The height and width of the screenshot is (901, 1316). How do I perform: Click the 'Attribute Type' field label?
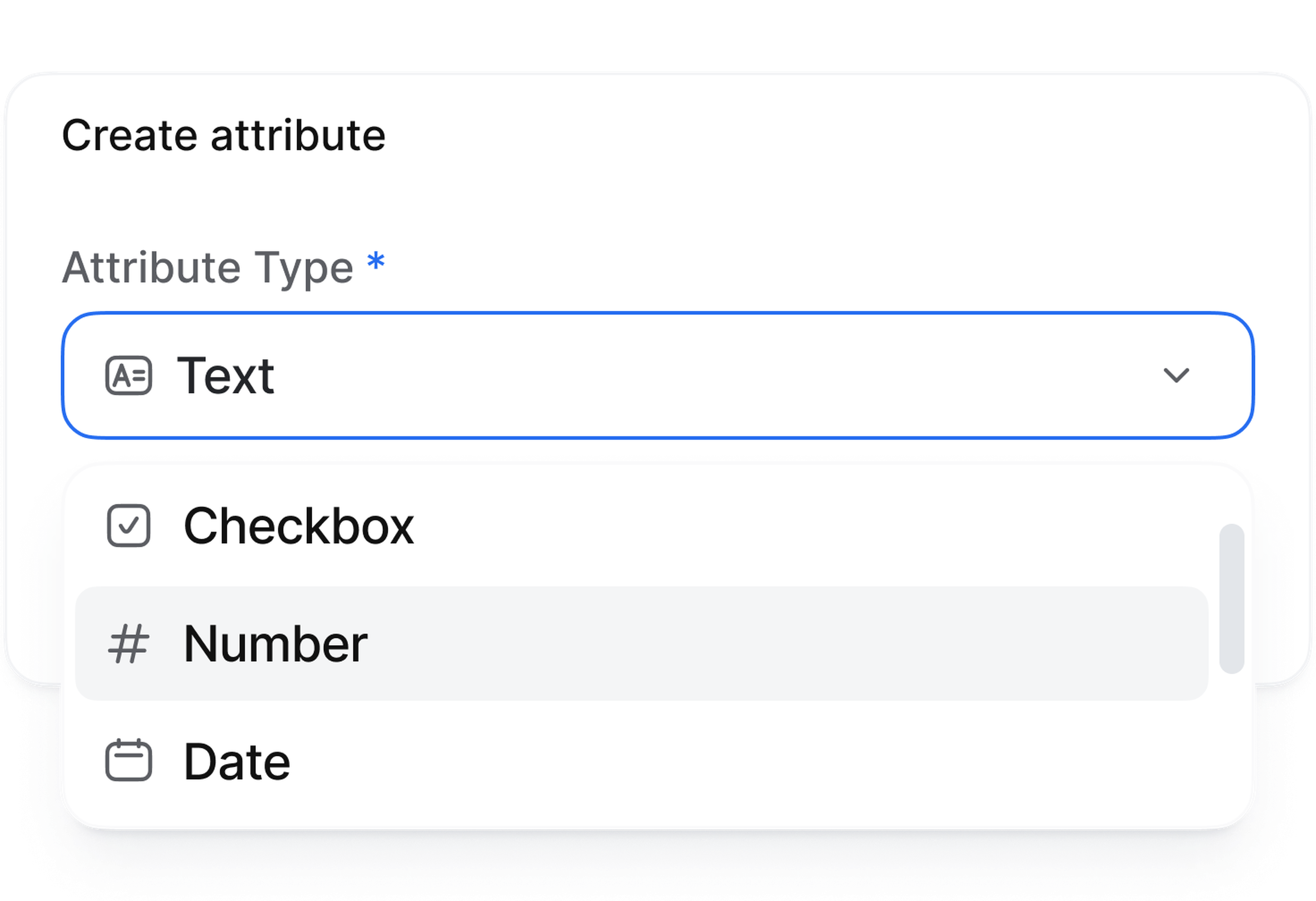tap(207, 267)
